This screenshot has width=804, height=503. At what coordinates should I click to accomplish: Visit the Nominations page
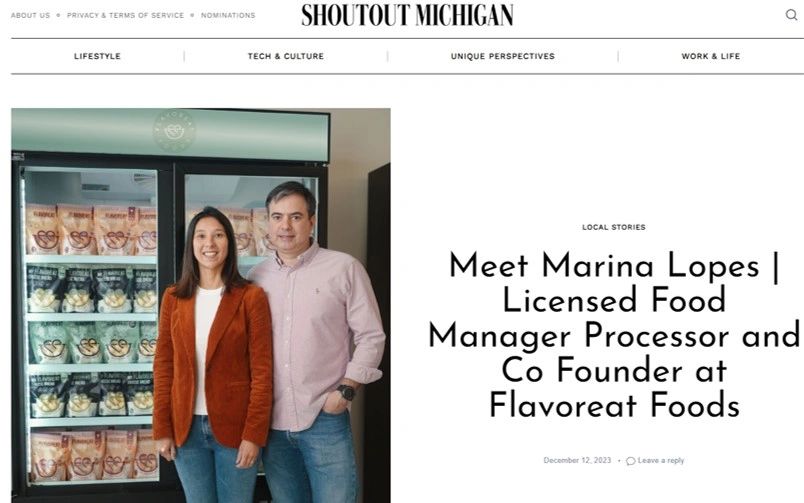coord(228,15)
